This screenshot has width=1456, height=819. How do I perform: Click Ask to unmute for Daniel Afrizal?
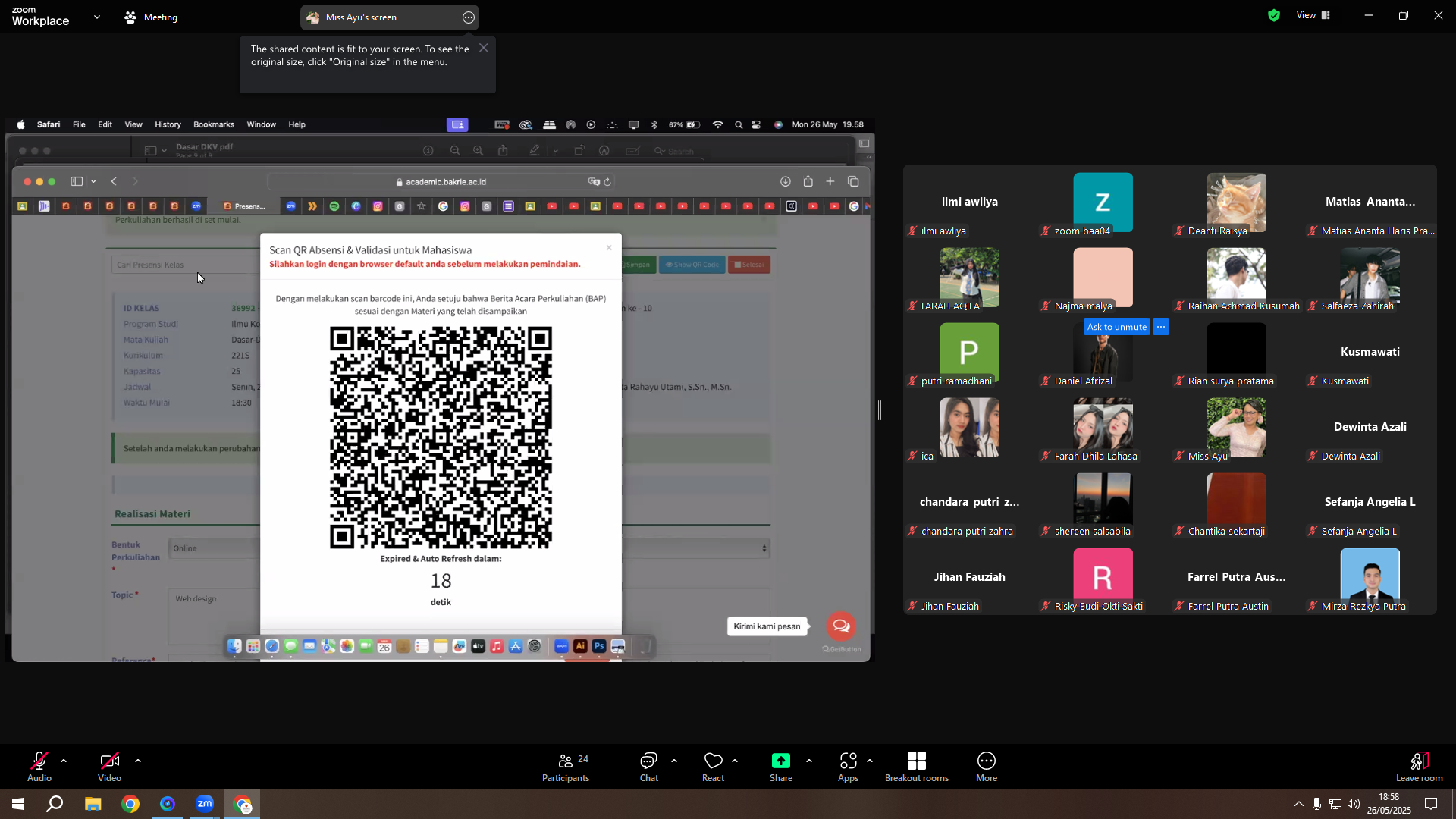[x=1117, y=327]
